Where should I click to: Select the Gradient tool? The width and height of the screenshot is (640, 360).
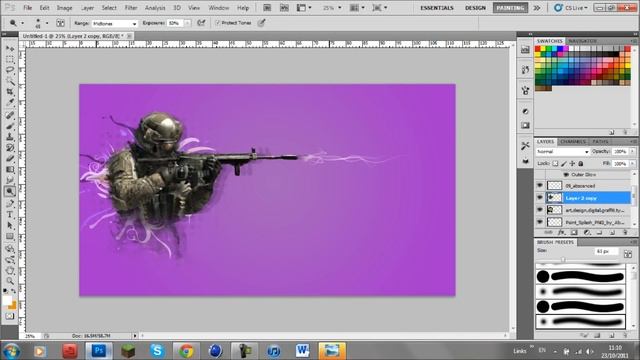10,169
